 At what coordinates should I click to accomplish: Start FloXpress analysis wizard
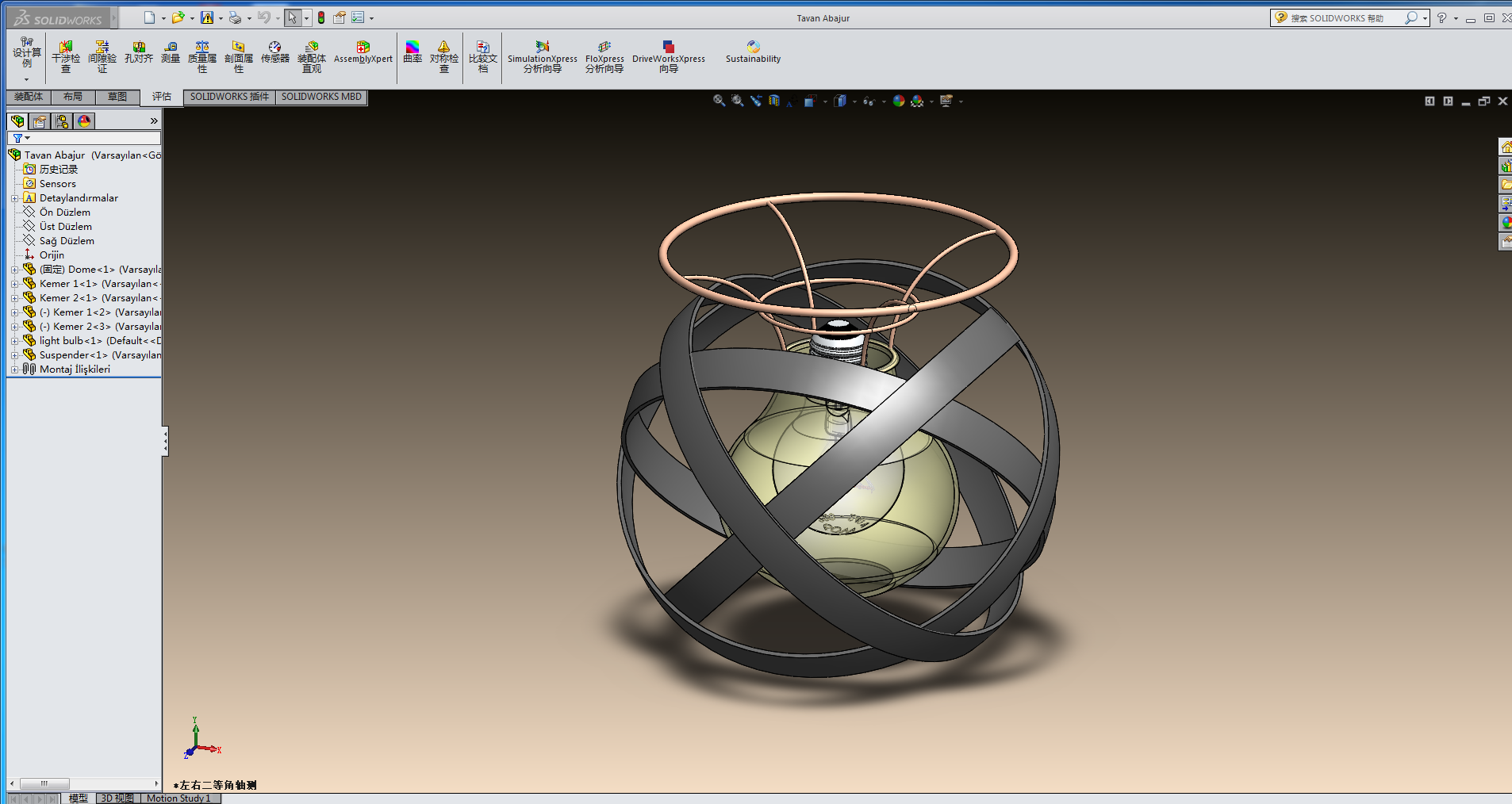point(604,57)
